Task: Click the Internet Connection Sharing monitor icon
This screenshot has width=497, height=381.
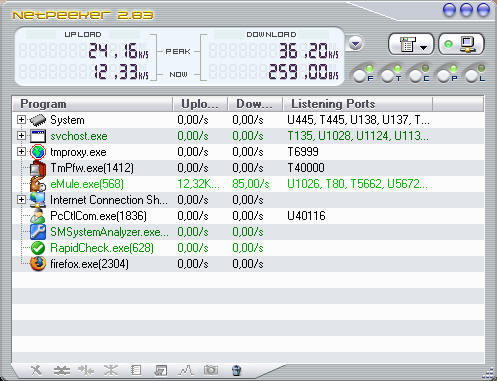Action: [38, 200]
